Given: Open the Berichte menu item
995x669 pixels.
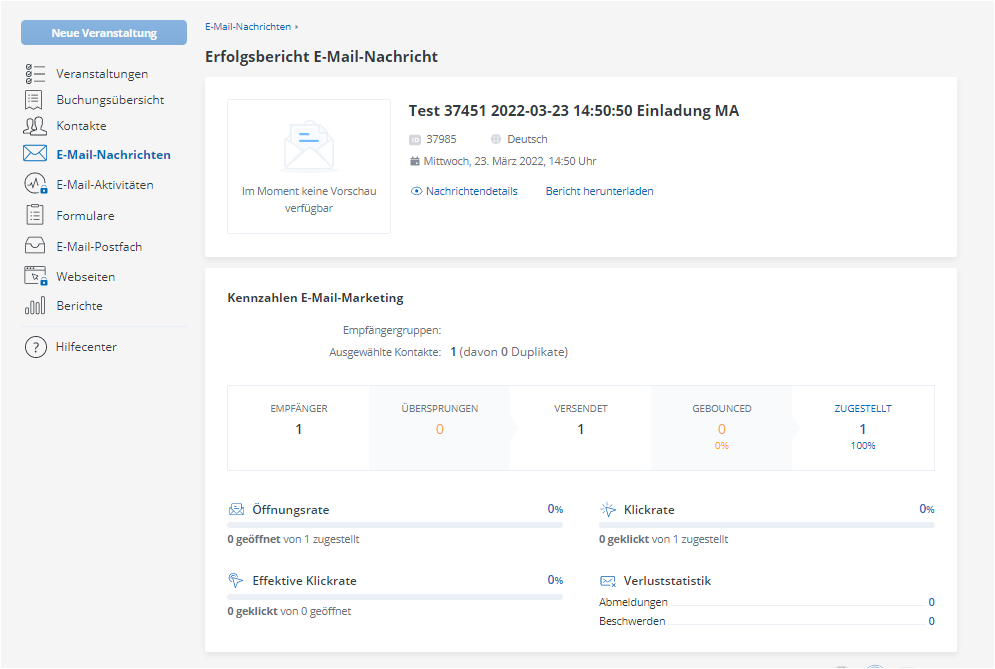Looking at the screenshot, I should pyautogui.click(x=79, y=306).
